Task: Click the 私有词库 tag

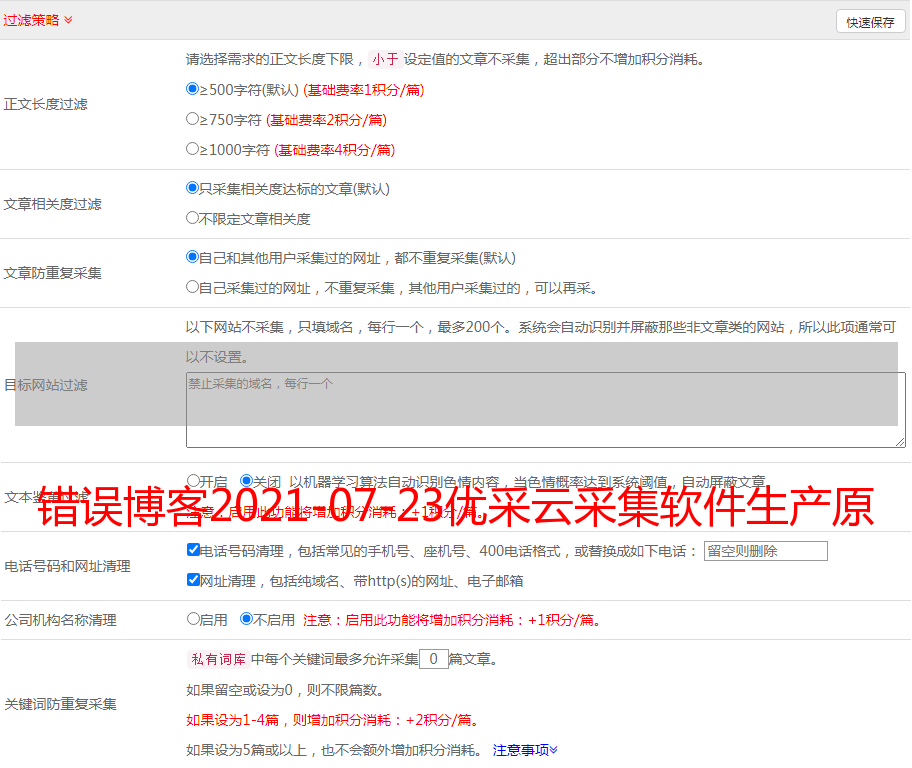Action: point(219,659)
